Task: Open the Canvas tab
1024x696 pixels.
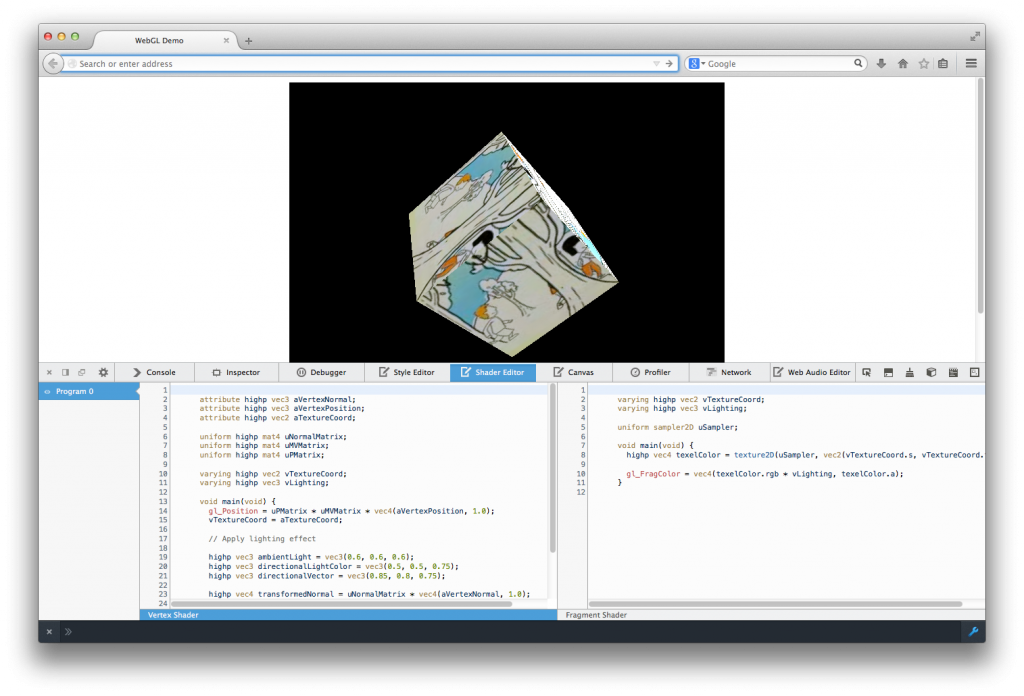Action: click(x=574, y=372)
